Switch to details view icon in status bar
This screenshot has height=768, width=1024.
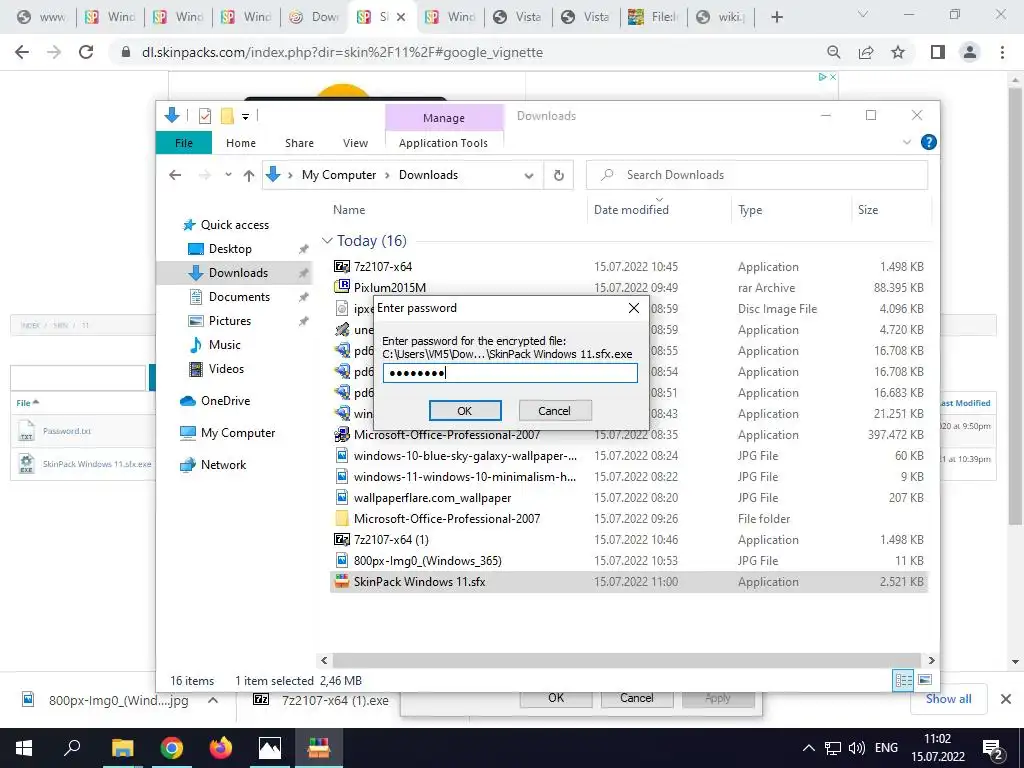point(903,680)
